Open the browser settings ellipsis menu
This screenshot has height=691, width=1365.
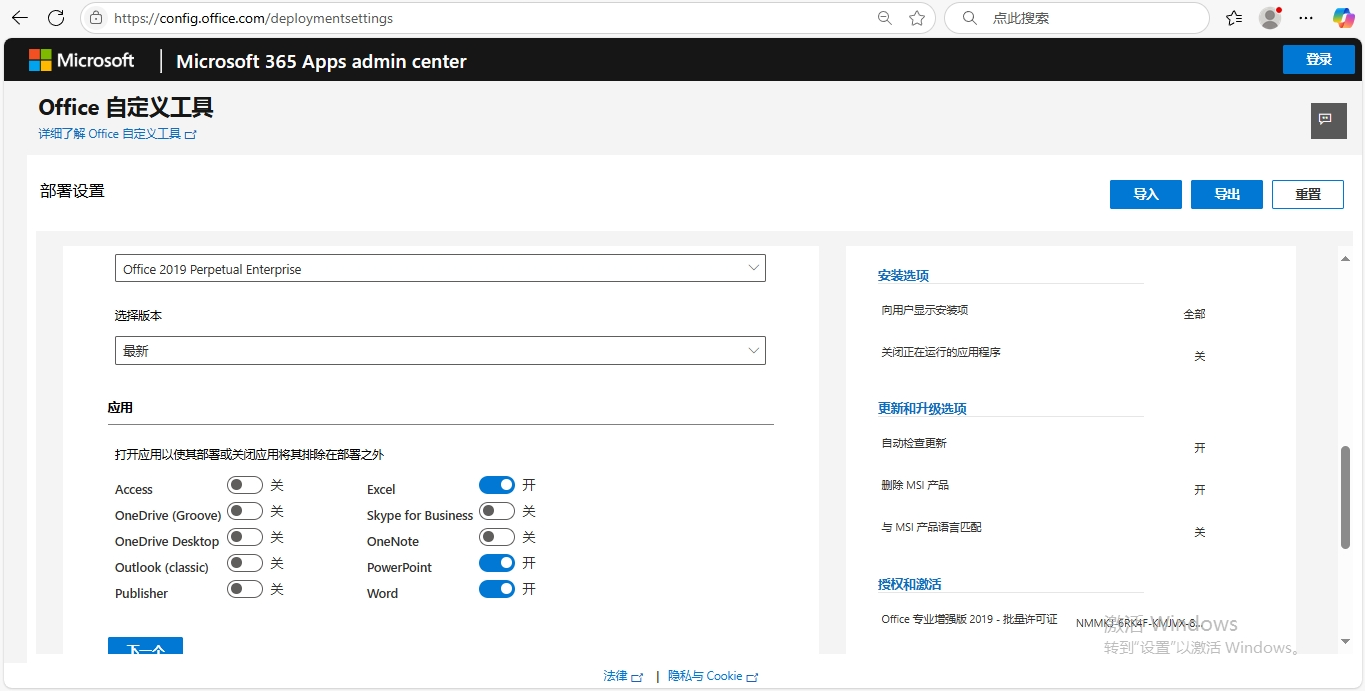point(1306,18)
